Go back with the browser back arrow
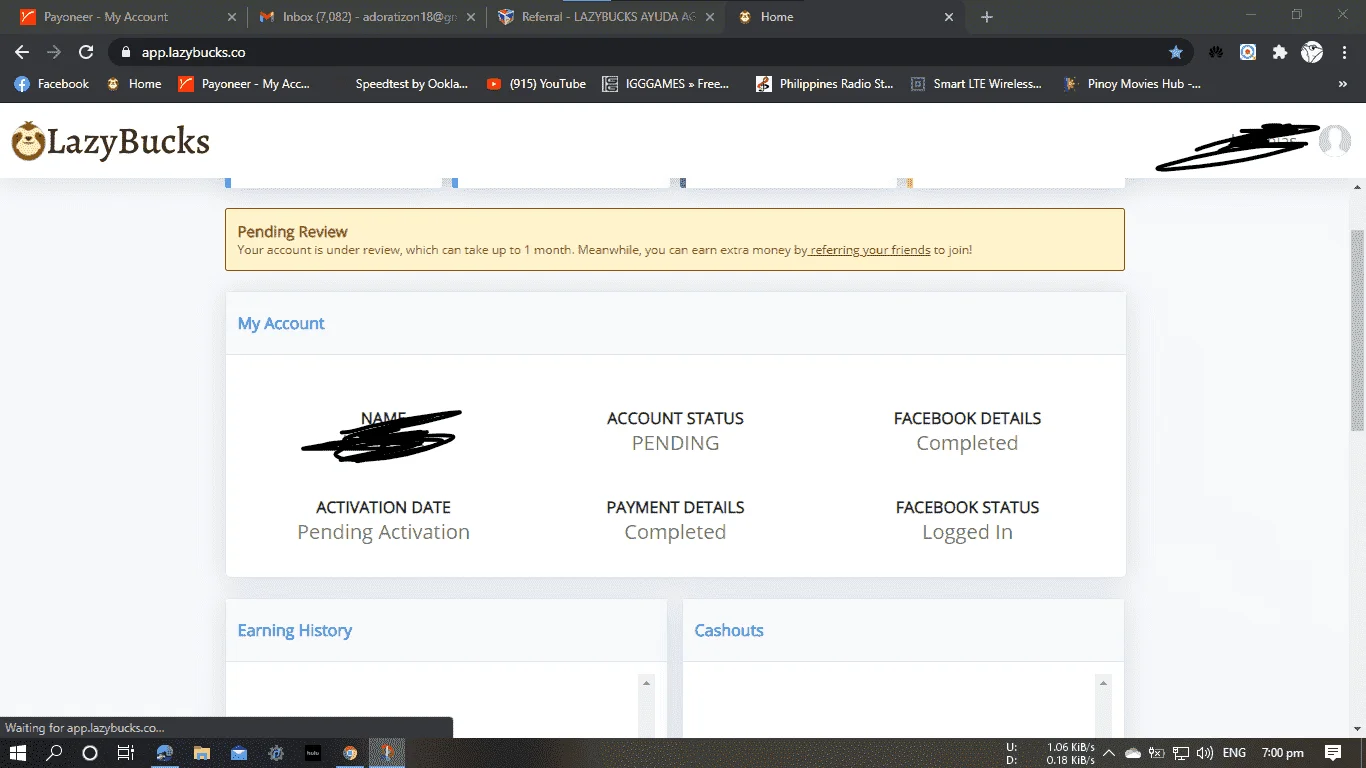Viewport: 1366px width, 768px height. coord(22,52)
